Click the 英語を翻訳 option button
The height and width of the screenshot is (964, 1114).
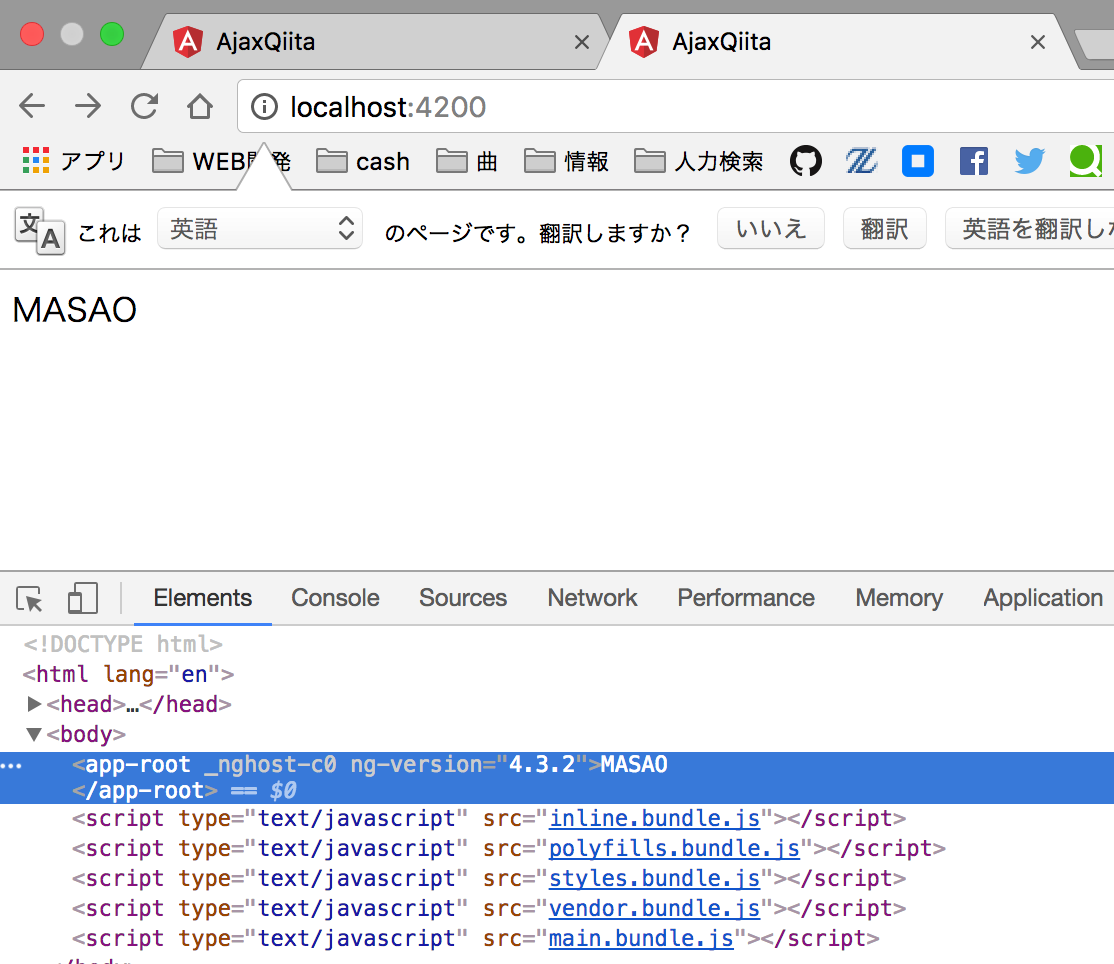coord(1030,229)
